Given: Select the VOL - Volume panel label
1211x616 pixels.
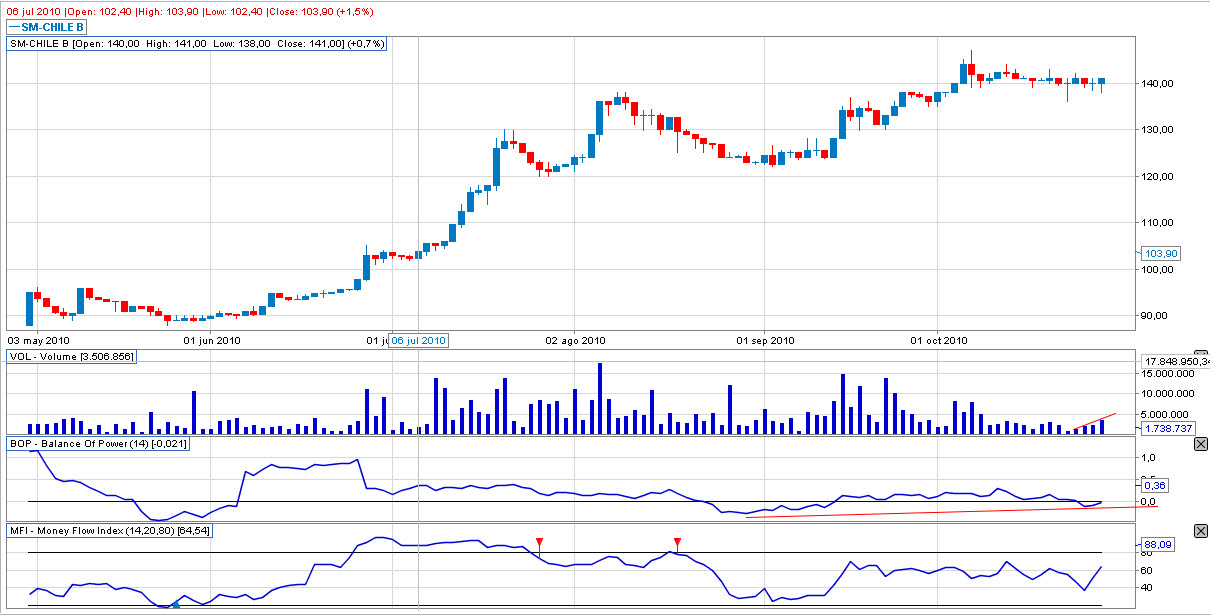Looking at the screenshot, I should click(71, 356).
